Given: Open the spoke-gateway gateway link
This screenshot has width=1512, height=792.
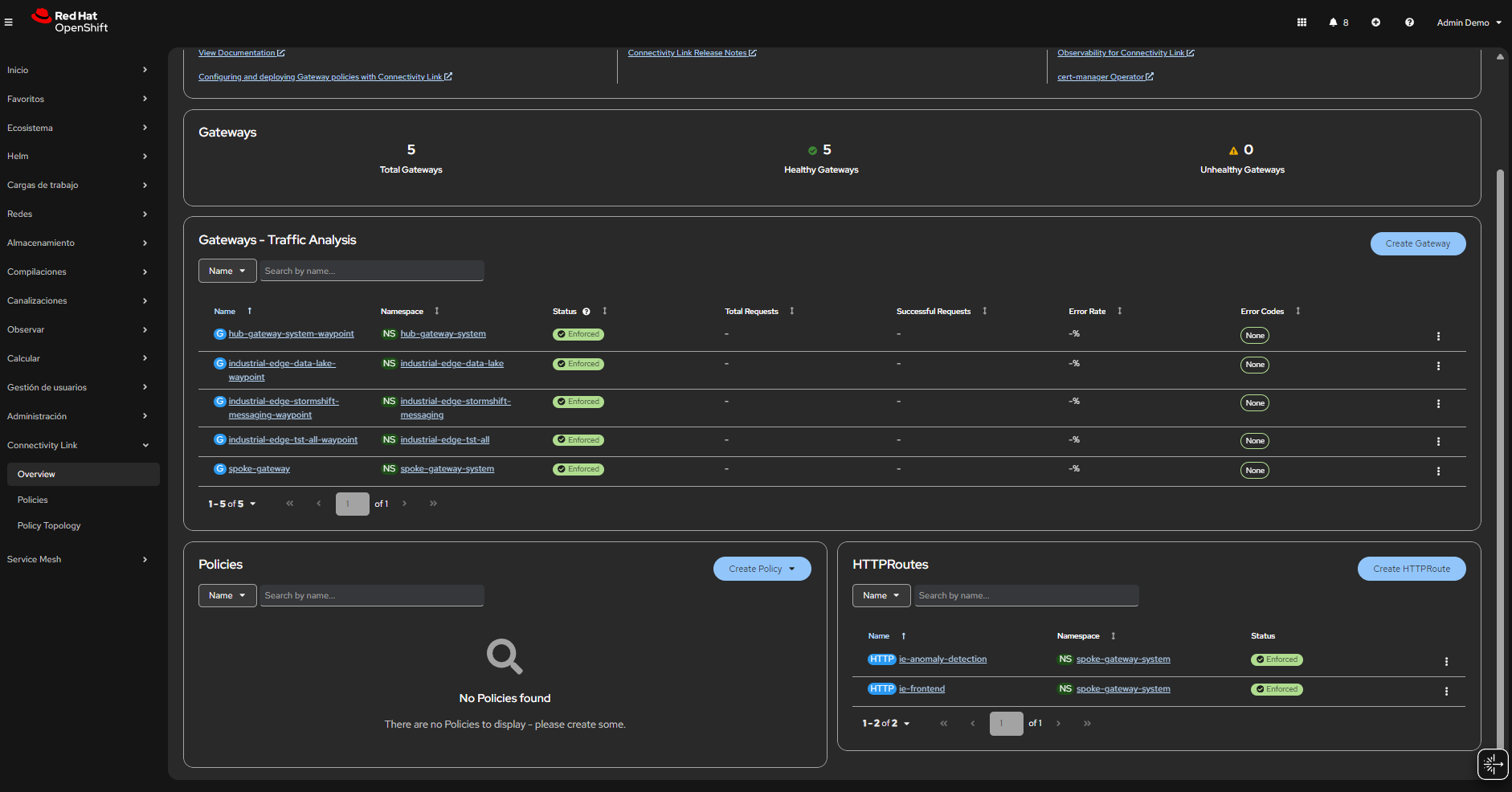Looking at the screenshot, I should [x=259, y=469].
